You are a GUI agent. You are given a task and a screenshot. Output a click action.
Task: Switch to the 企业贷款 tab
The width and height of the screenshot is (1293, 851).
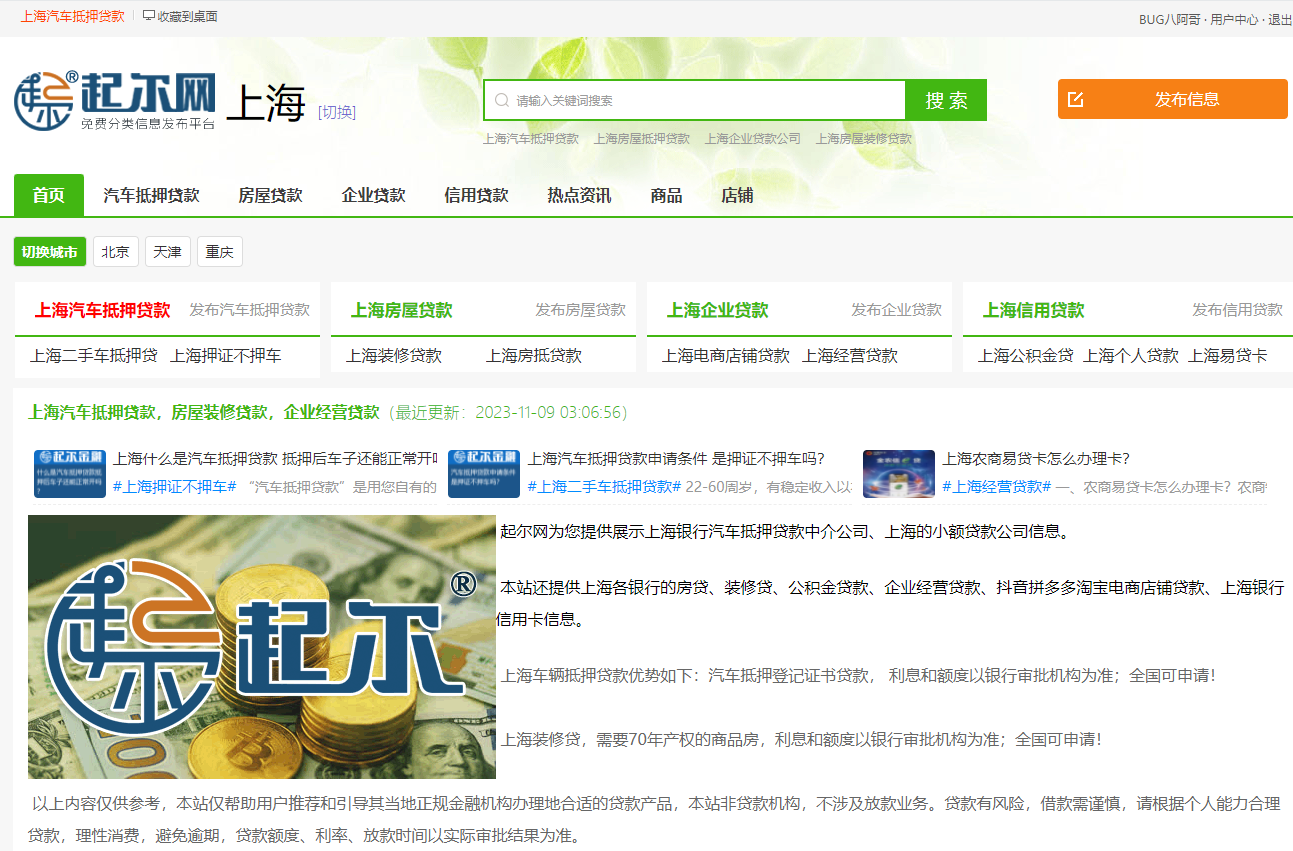coord(373,195)
